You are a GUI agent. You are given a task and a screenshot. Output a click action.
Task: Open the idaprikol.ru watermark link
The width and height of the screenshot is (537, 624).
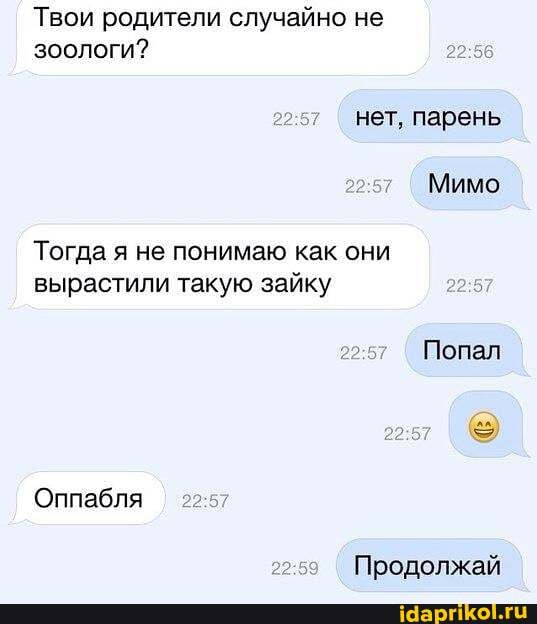(x=463, y=613)
